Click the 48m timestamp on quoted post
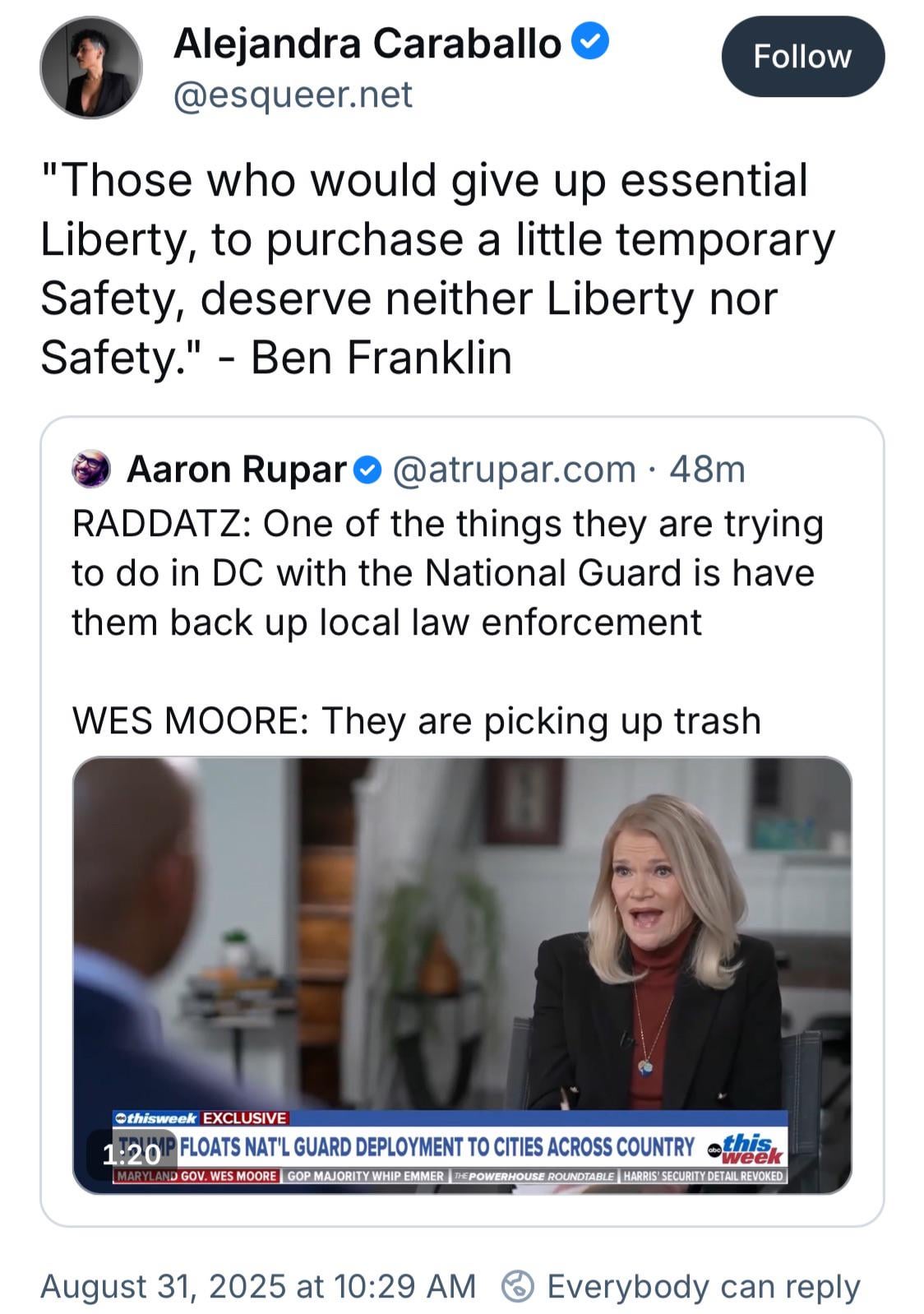This screenshot has width=924, height=1314. (x=707, y=470)
